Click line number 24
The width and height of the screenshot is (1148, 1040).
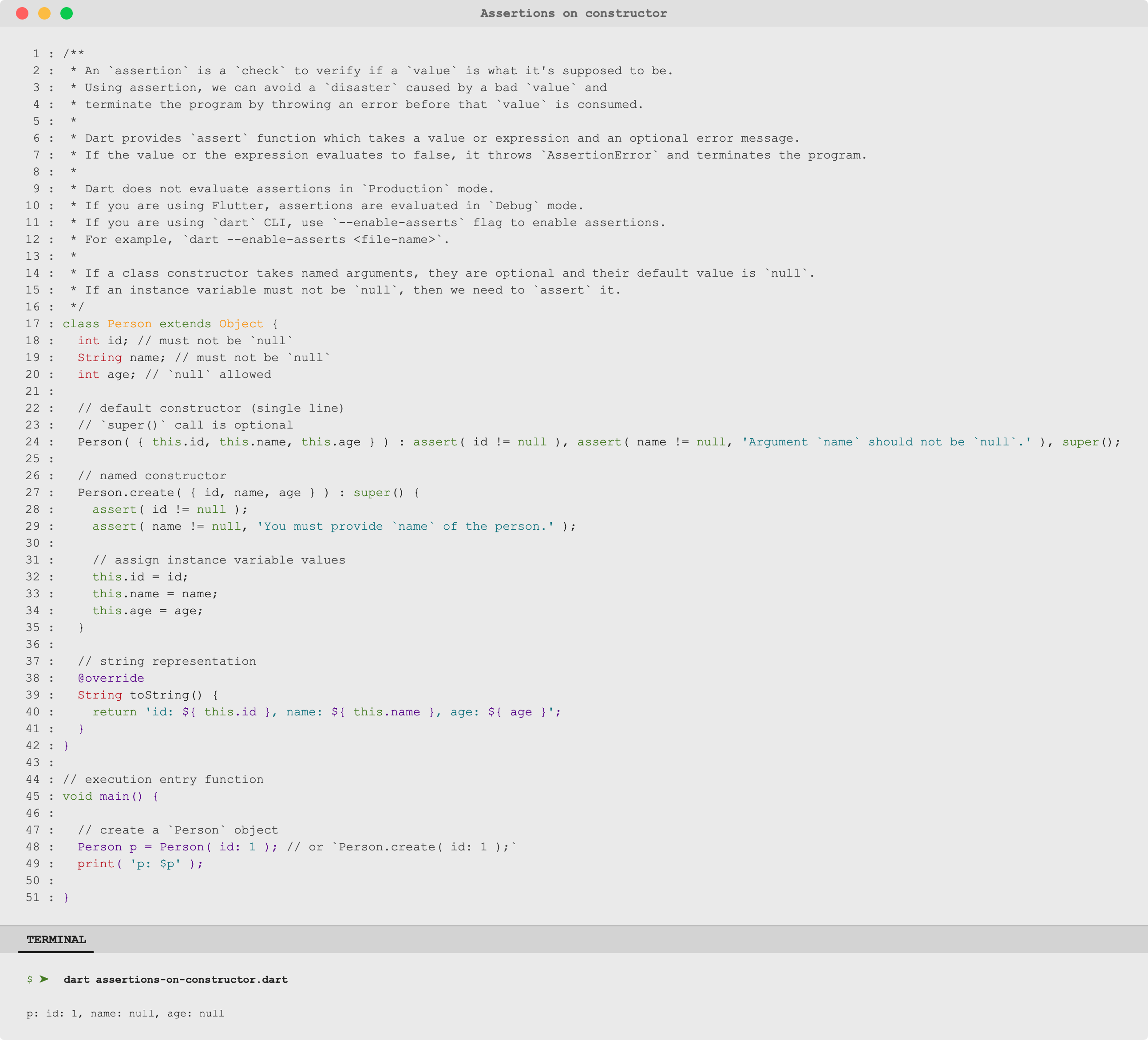33,441
